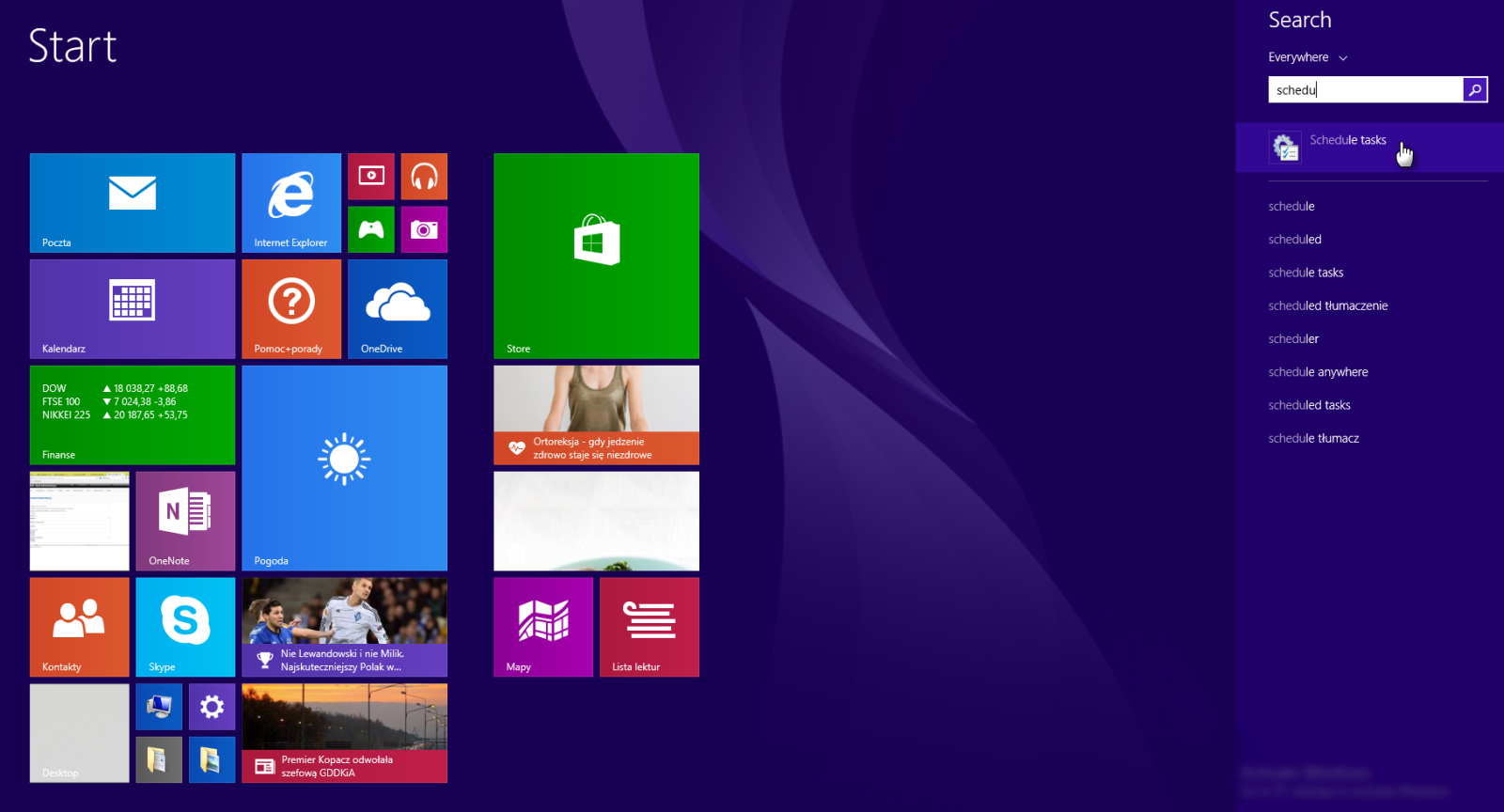Open the Finanse stock tile
This screenshot has height=812, width=1504.
[133, 415]
